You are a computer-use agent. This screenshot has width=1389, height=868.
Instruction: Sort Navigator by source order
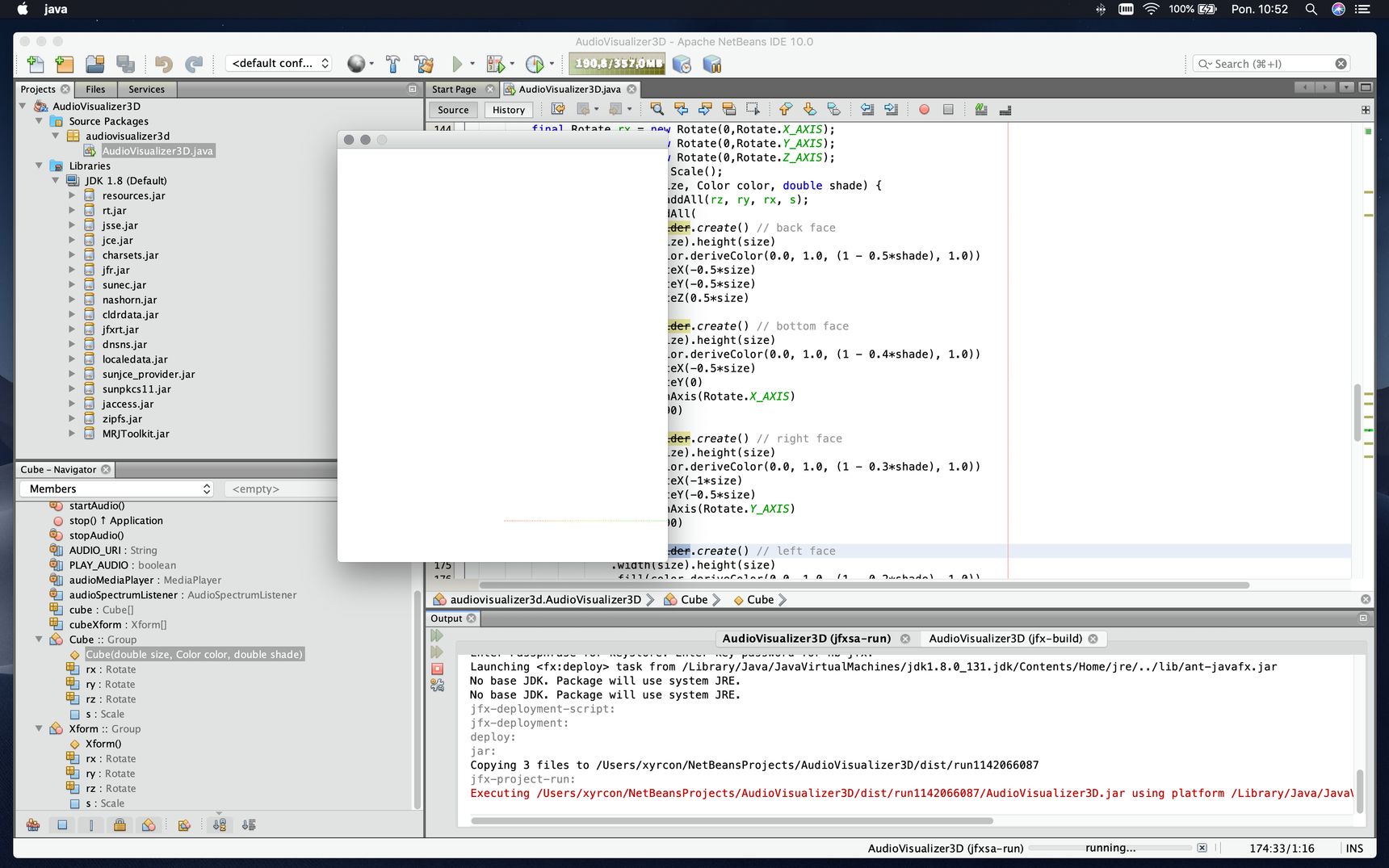coord(249,825)
